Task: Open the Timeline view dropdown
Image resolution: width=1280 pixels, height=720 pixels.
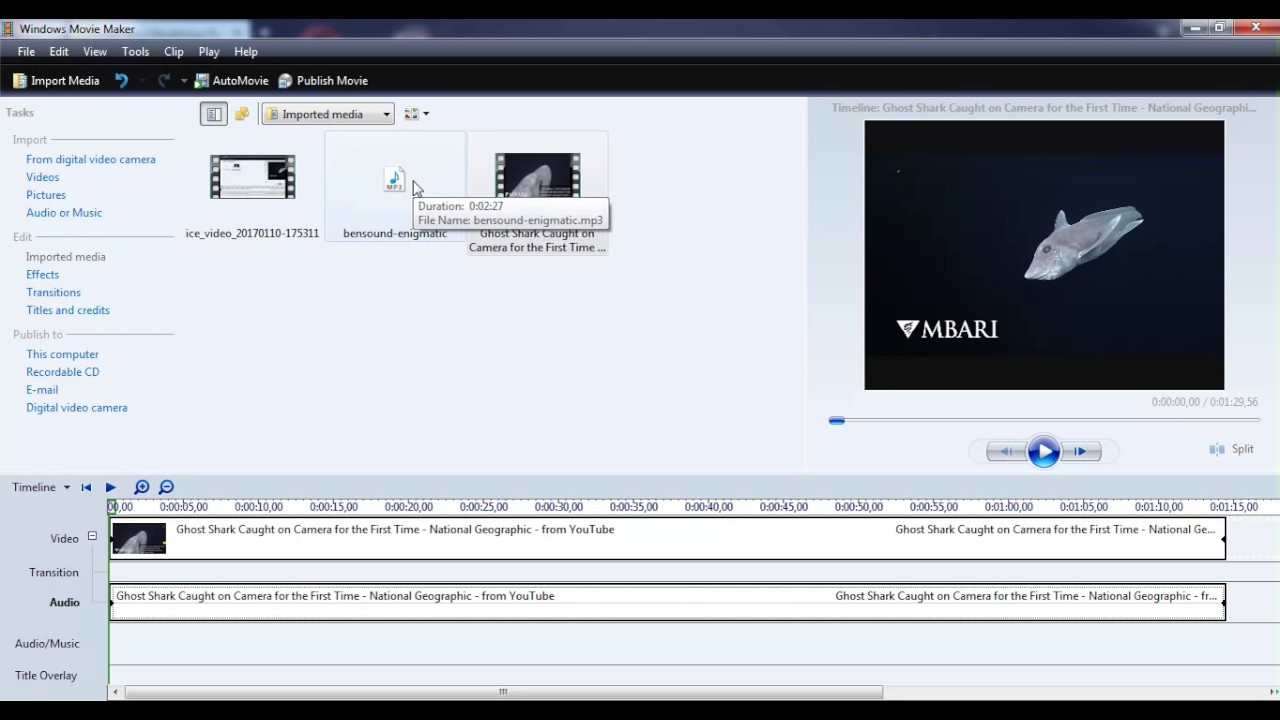Action: click(x=41, y=488)
